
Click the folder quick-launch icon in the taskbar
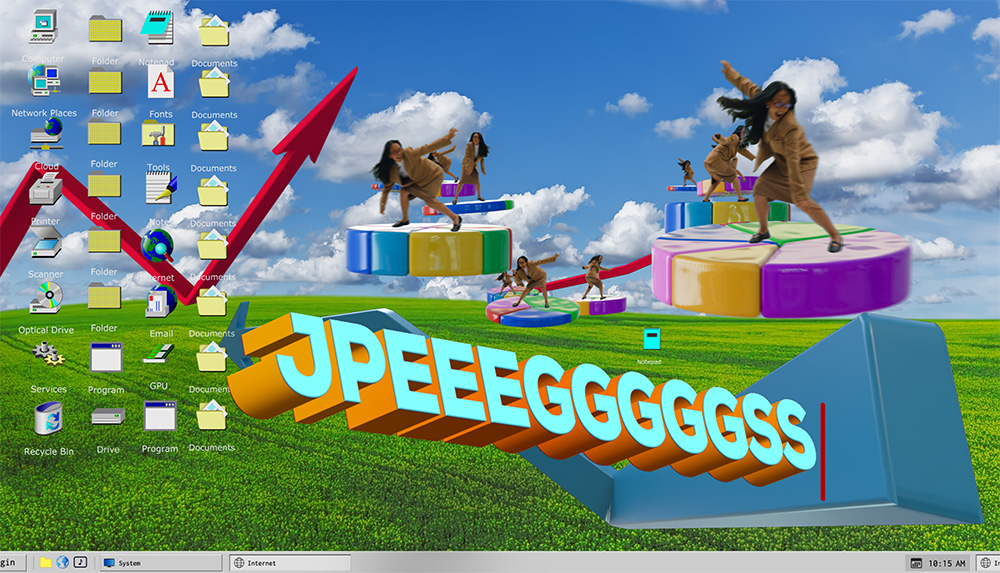click(46, 562)
